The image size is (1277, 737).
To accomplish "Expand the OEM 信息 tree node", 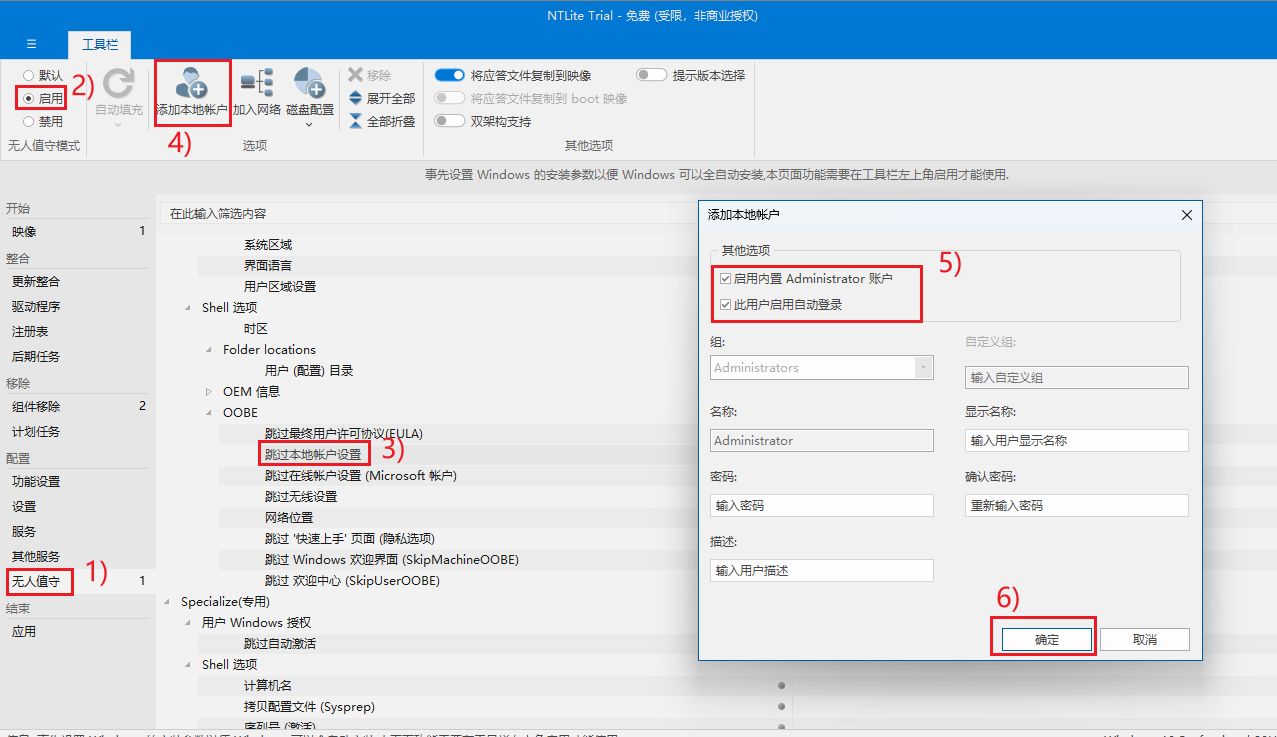I will [x=209, y=392].
